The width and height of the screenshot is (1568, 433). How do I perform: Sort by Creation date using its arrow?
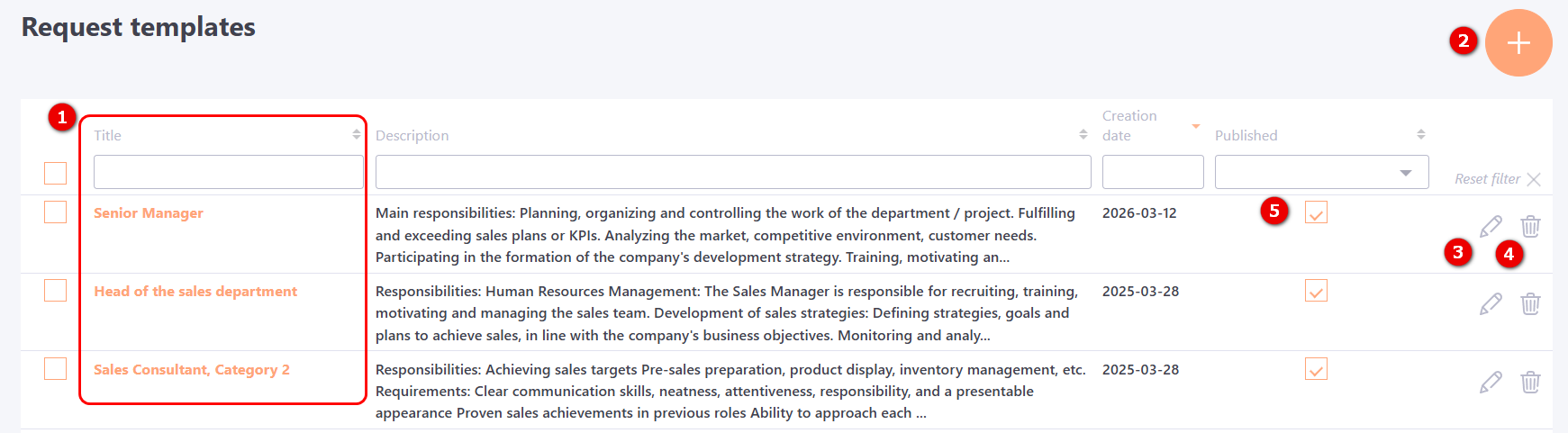1196,126
